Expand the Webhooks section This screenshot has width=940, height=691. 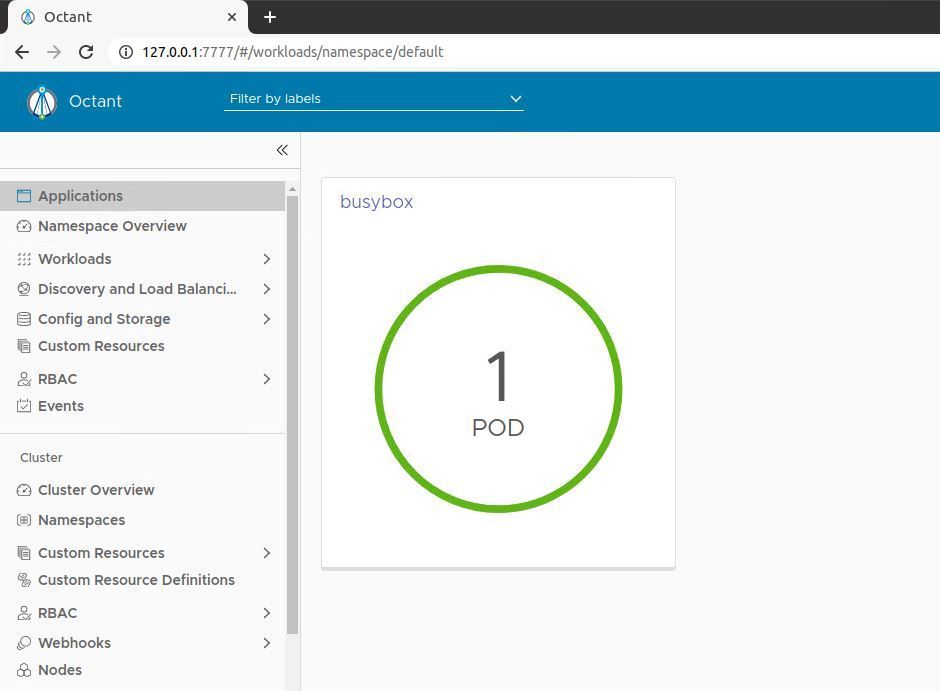click(266, 643)
